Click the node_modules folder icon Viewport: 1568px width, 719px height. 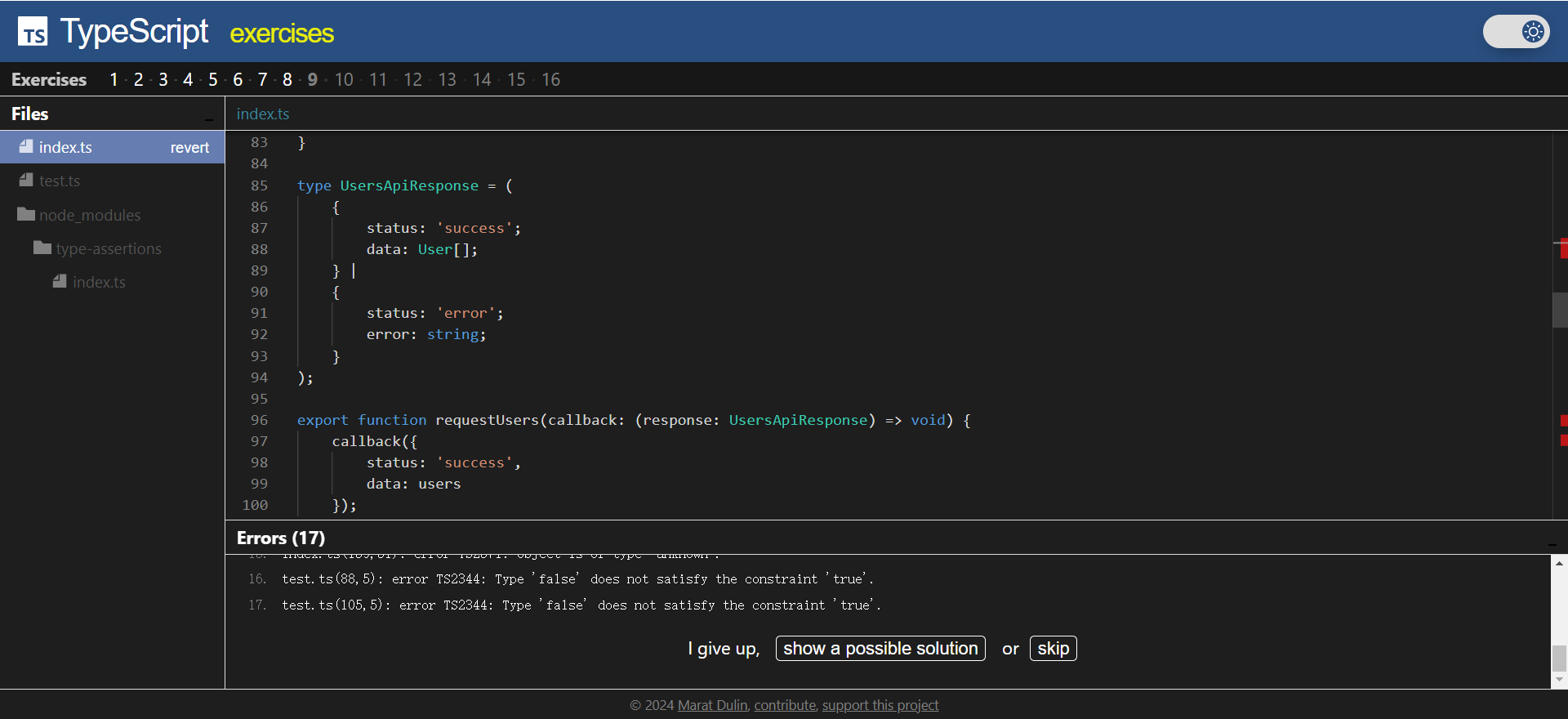[x=26, y=215]
